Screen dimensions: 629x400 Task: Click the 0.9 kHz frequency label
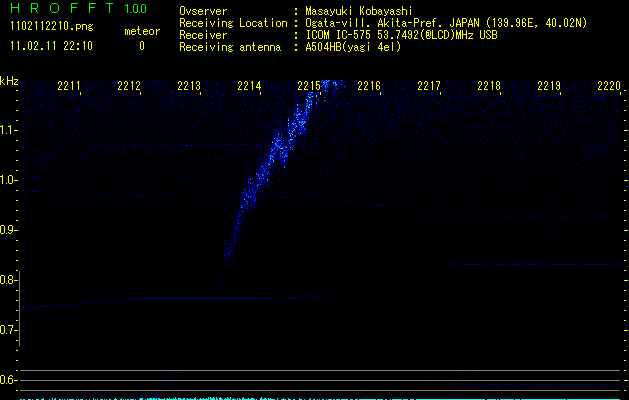pyautogui.click(x=8, y=230)
